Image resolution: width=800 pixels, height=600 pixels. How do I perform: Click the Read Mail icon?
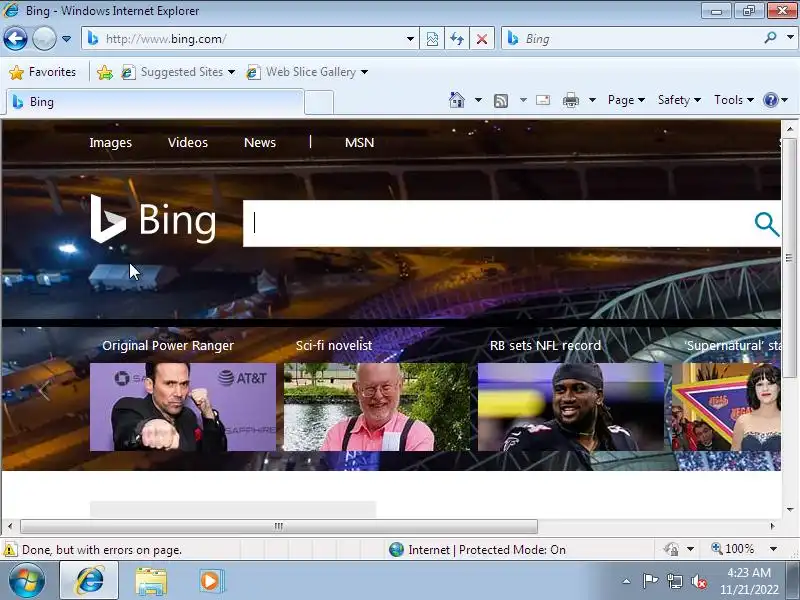543,100
